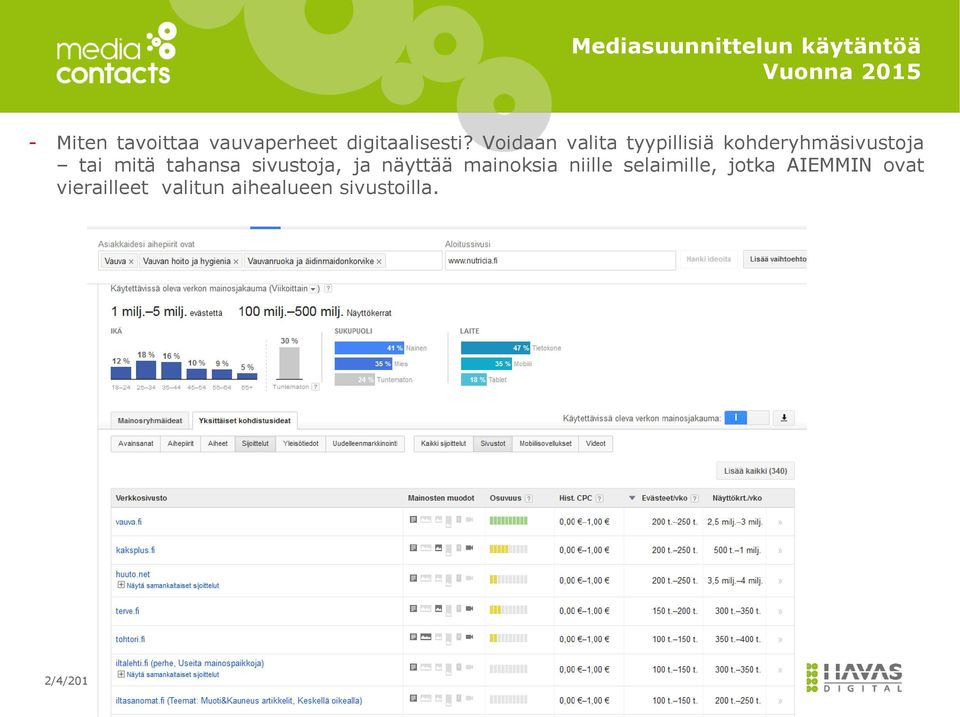
Task: Remove the Vauva topic chip
Action: [x=131, y=261]
